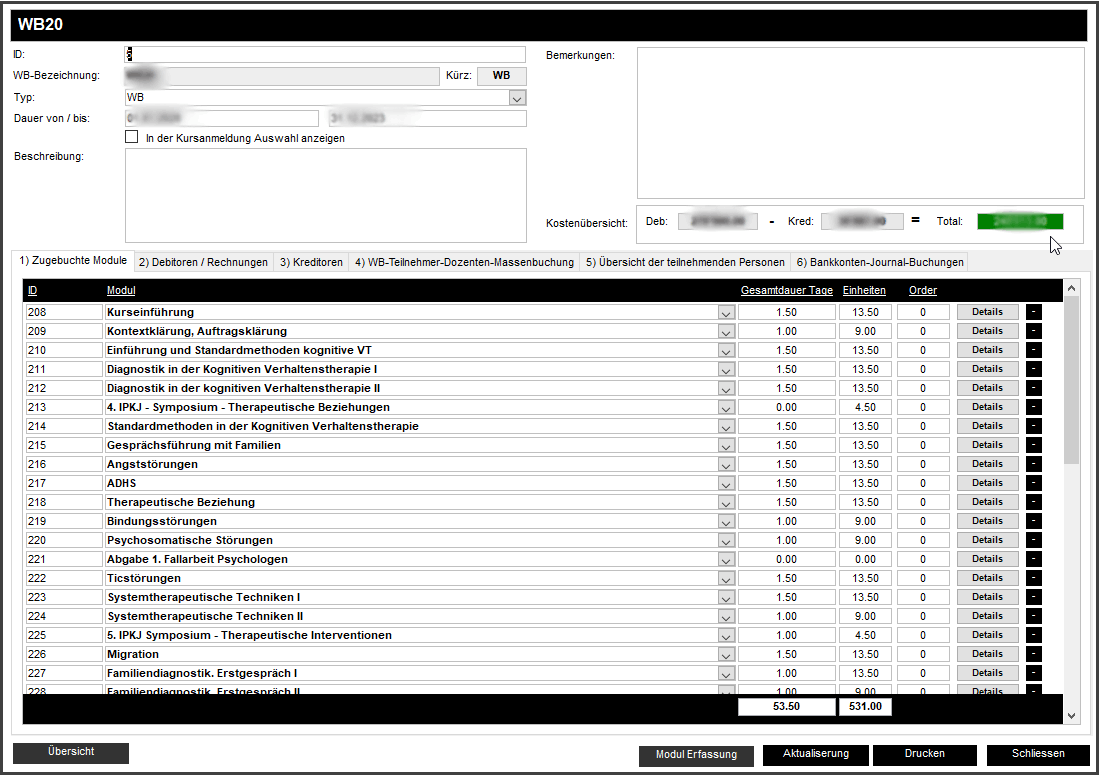Click minus icon beside Migration row
This screenshot has height=777, width=1102.
(x=1034, y=654)
